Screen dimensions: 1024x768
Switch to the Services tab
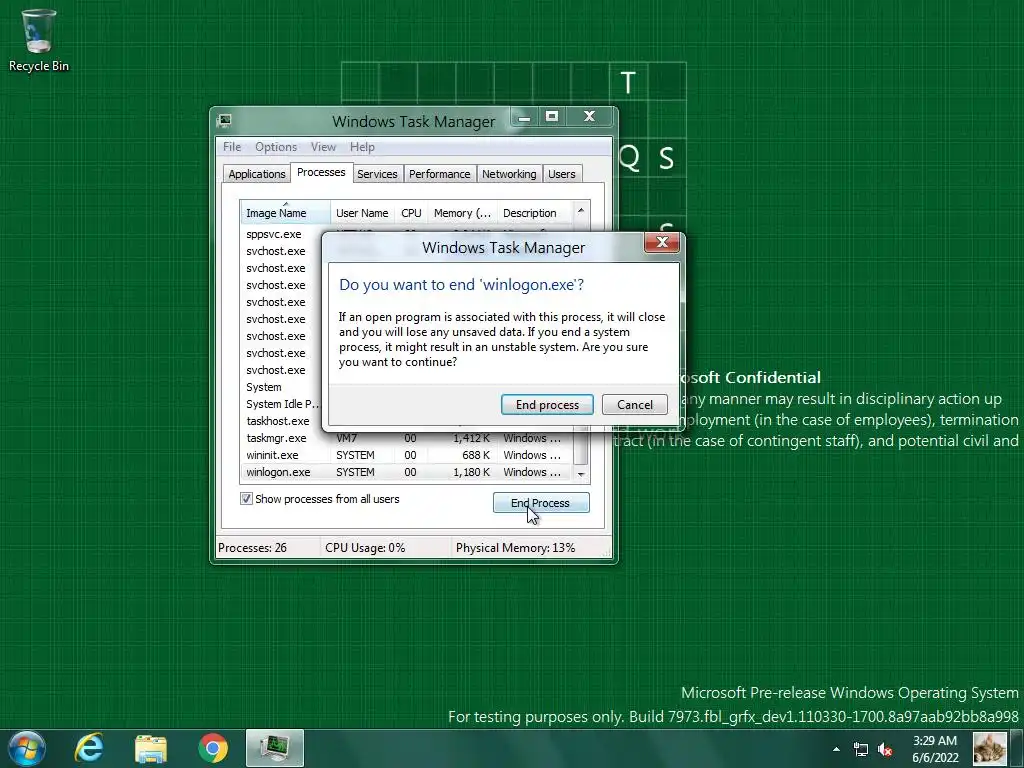tap(377, 174)
